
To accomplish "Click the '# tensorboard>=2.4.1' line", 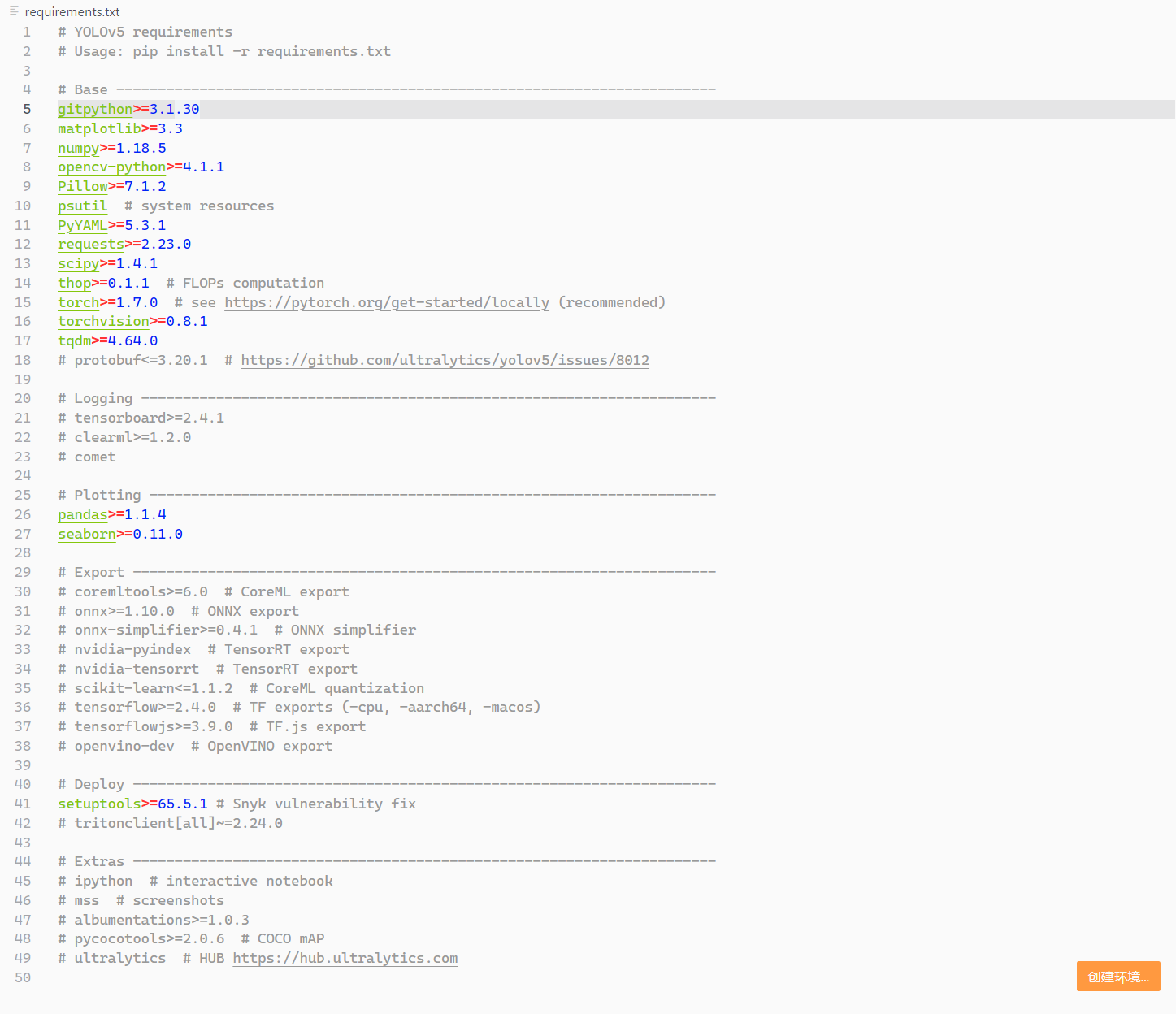I will [141, 418].
